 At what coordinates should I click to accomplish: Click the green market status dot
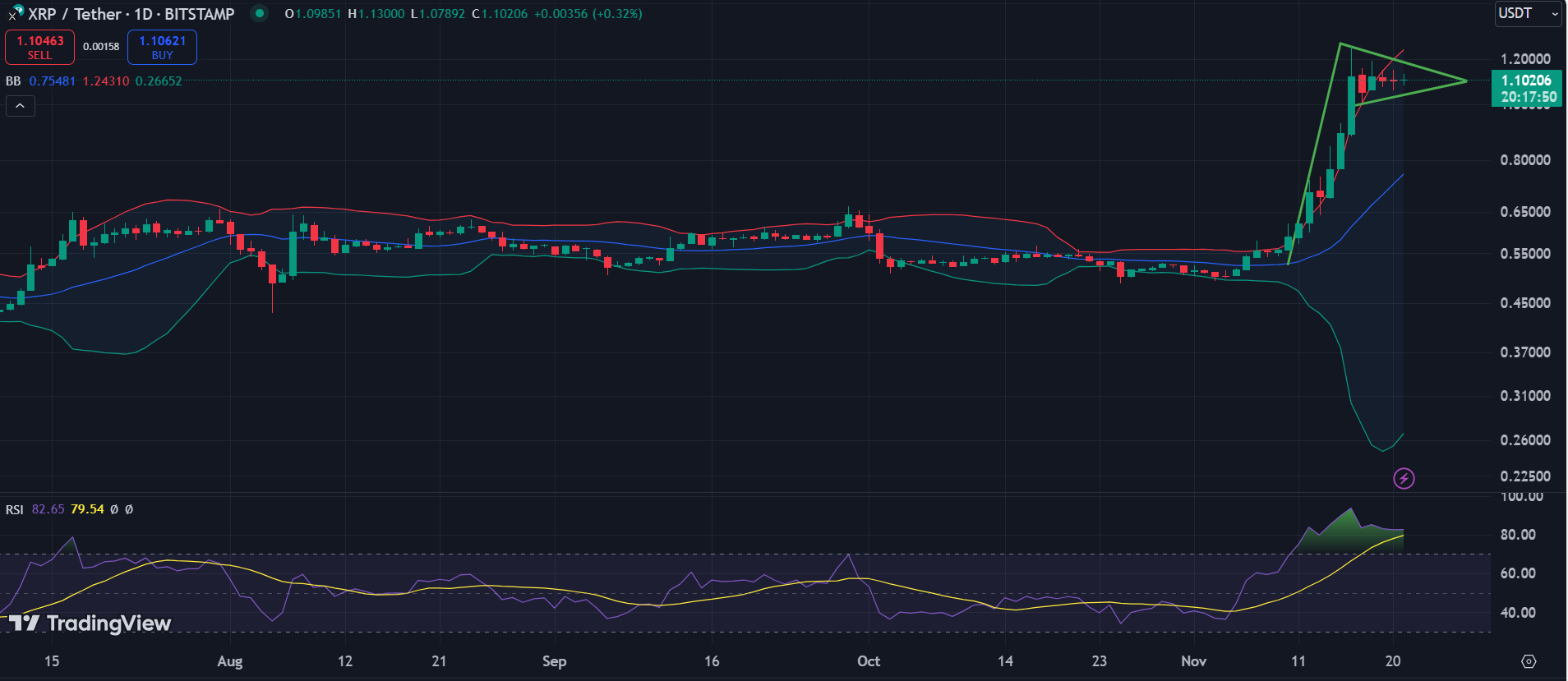[259, 13]
